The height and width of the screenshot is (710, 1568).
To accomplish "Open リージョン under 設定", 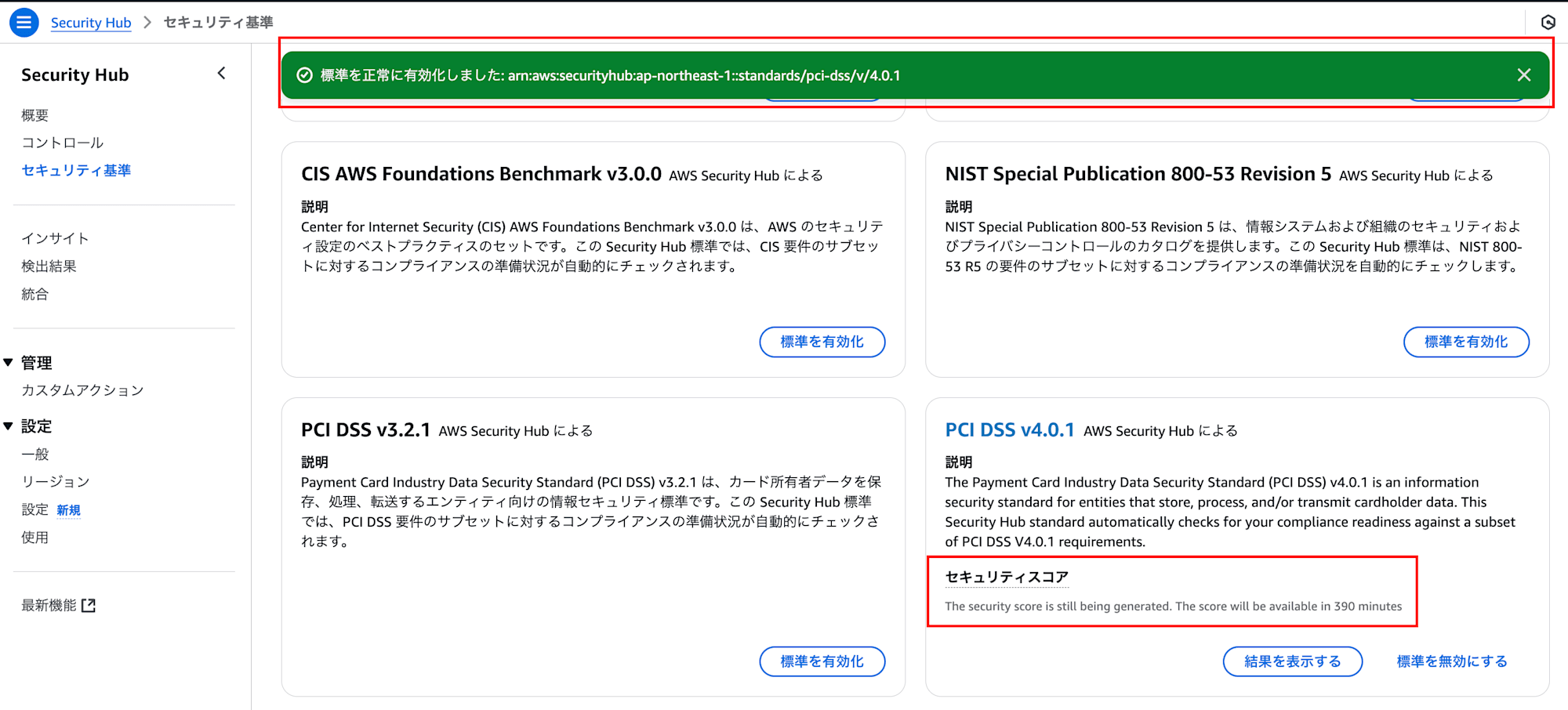I will point(56,481).
